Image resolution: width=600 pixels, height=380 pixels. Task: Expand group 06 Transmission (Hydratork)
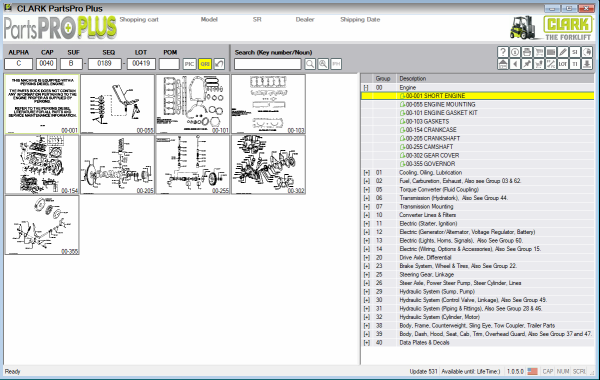click(366, 198)
